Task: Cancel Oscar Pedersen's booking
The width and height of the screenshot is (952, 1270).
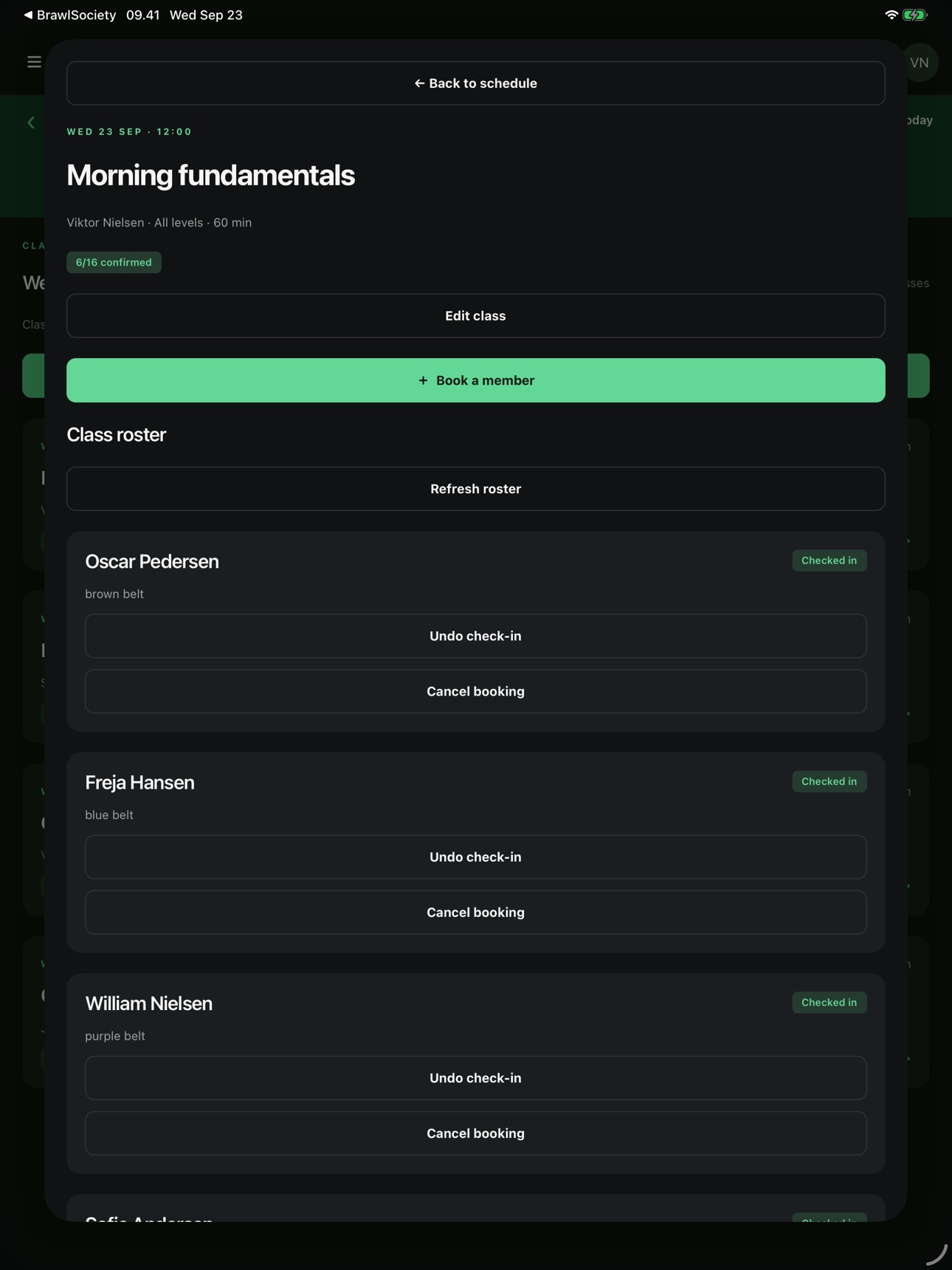Action: click(x=476, y=691)
